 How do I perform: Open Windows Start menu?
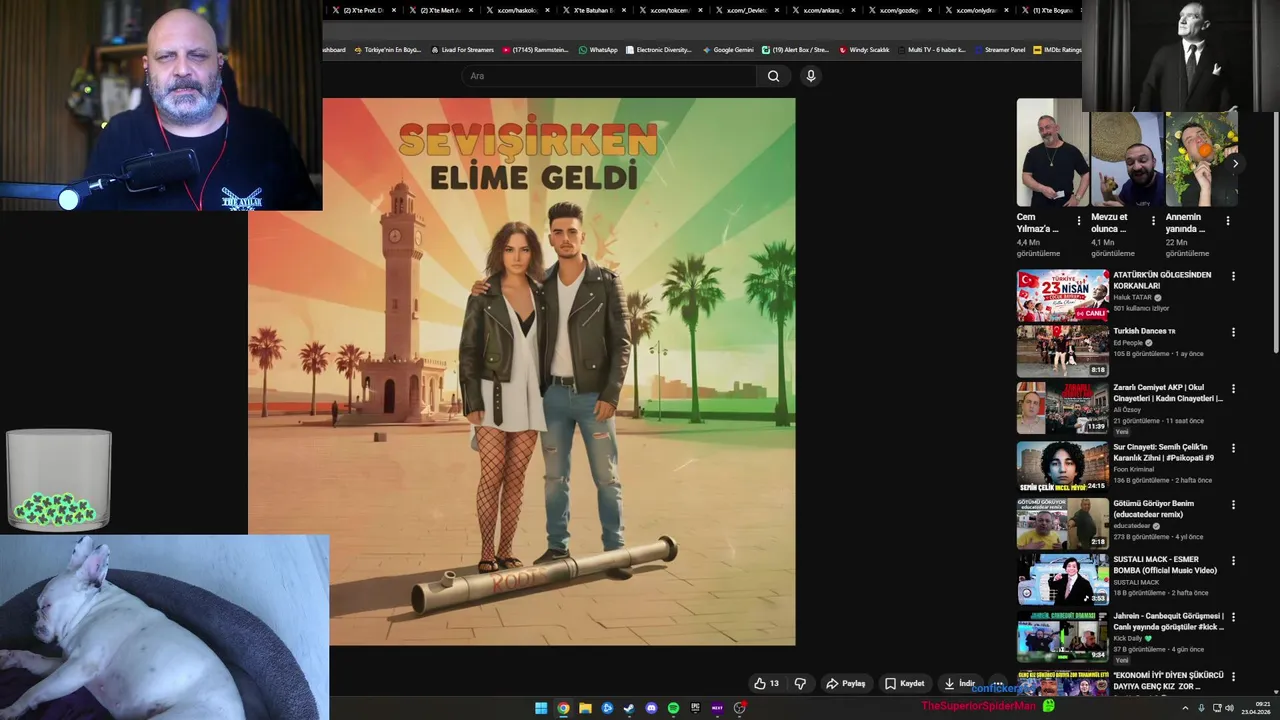[x=541, y=708]
